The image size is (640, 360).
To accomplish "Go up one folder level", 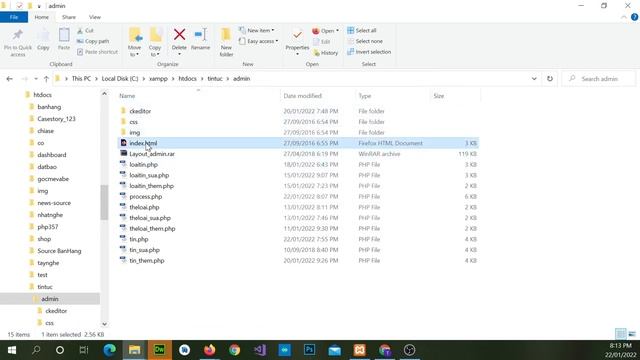I will pos(46,79).
